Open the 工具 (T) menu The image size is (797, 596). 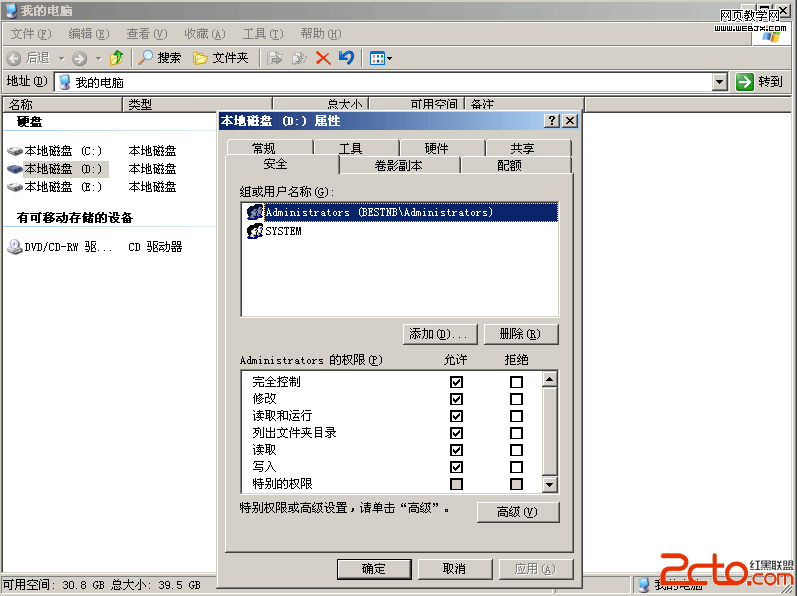(262, 34)
